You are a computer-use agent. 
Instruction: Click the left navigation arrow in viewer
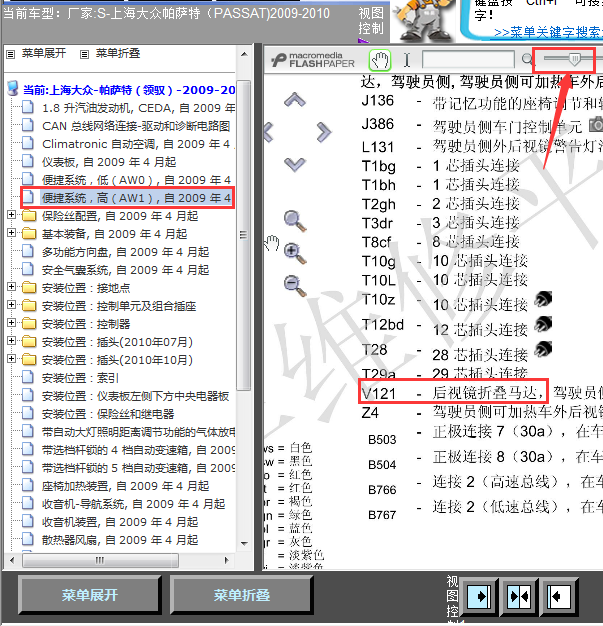[269, 132]
